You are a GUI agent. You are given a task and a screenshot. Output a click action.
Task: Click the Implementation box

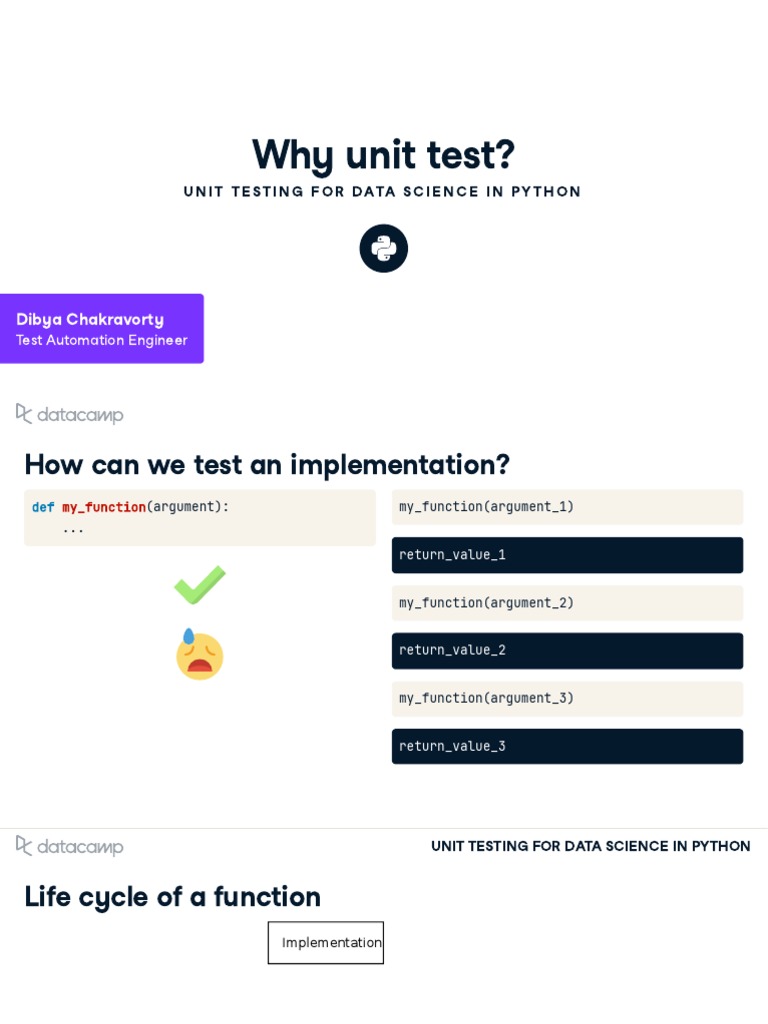[x=326, y=942]
